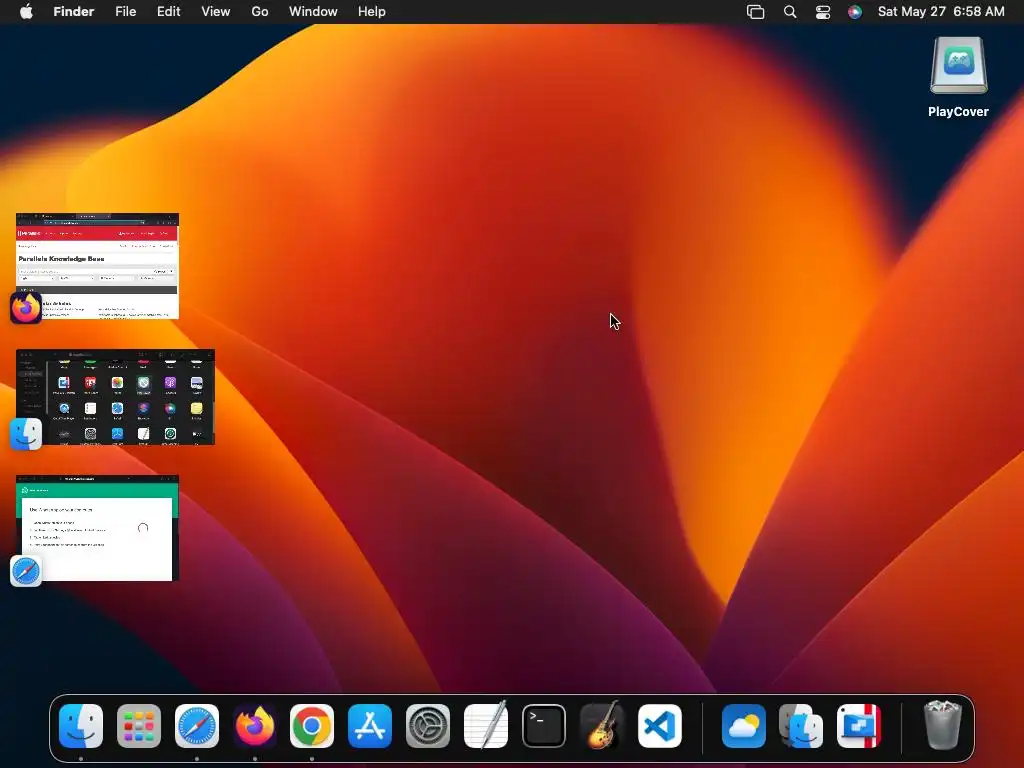Open the Weather app from the Dock
Viewport: 1024px width, 768px height.
click(x=744, y=726)
